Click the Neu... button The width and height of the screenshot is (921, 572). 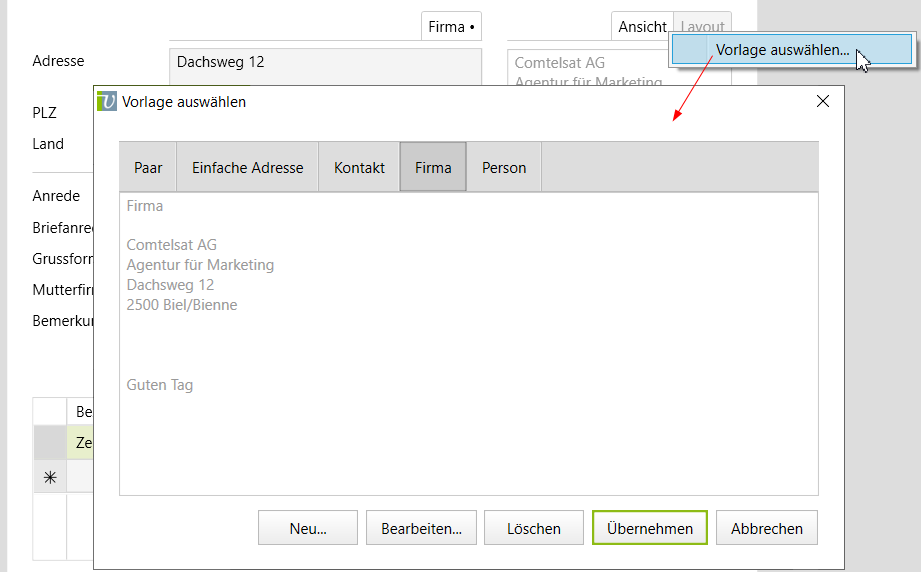coord(308,528)
